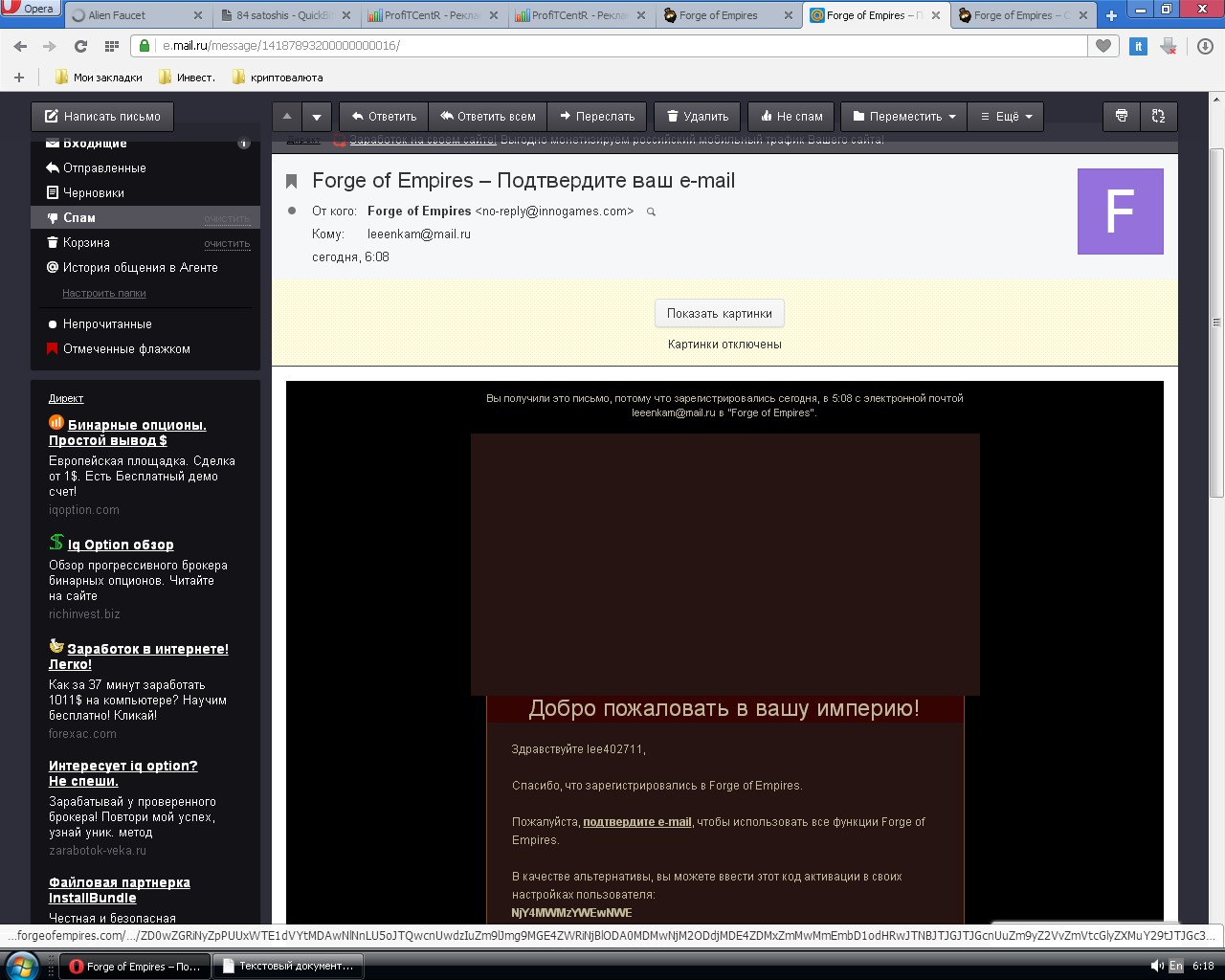
Task: Expand the Ещё more dropdown
Action: (1006, 117)
